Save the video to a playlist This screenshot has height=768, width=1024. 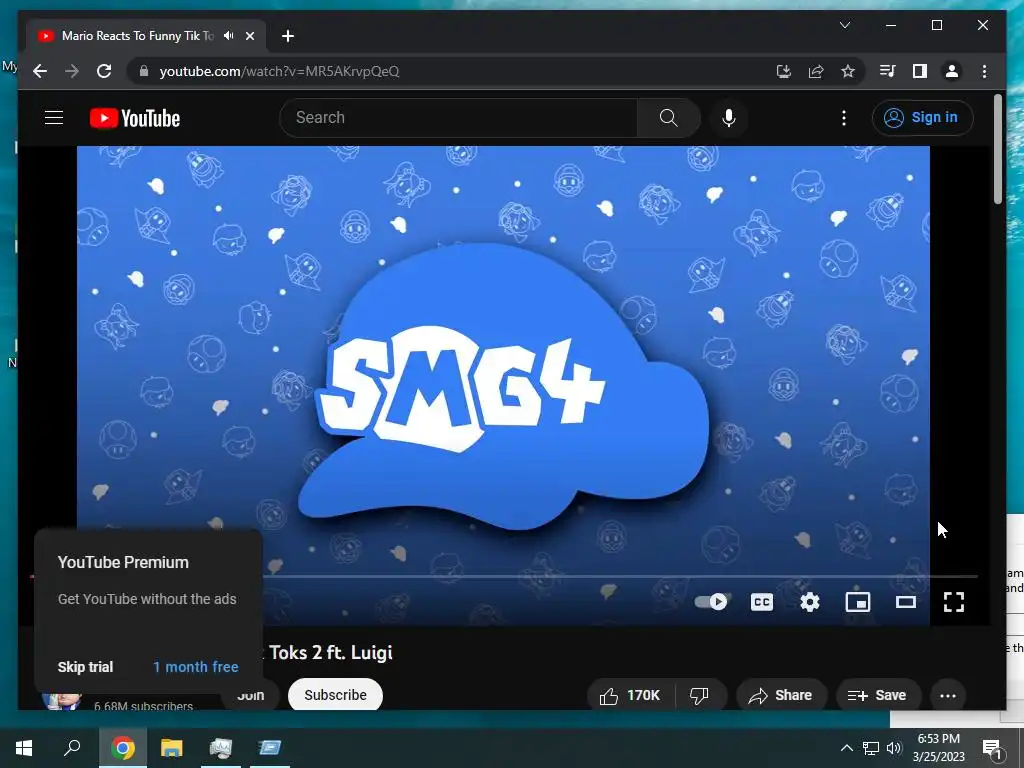coord(878,696)
